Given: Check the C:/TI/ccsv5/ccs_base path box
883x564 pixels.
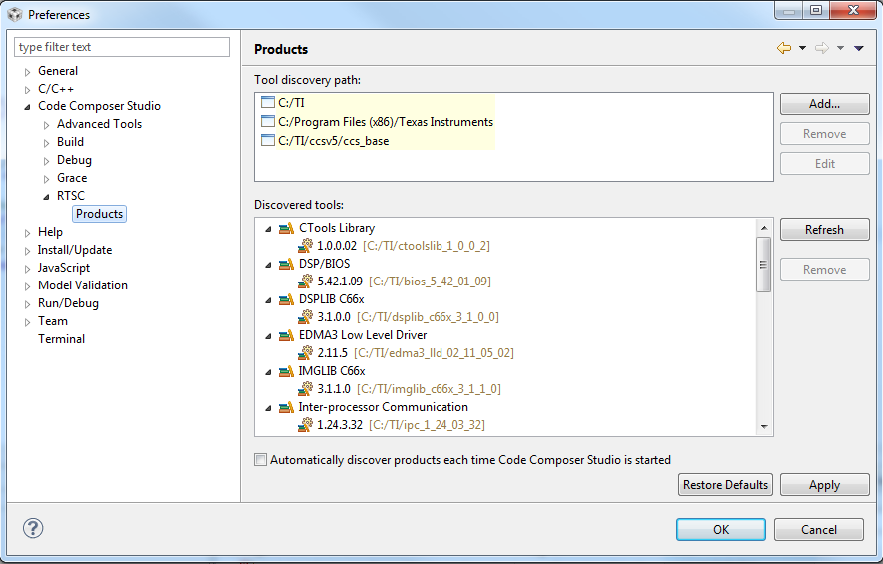Looking at the screenshot, I should coord(267,140).
